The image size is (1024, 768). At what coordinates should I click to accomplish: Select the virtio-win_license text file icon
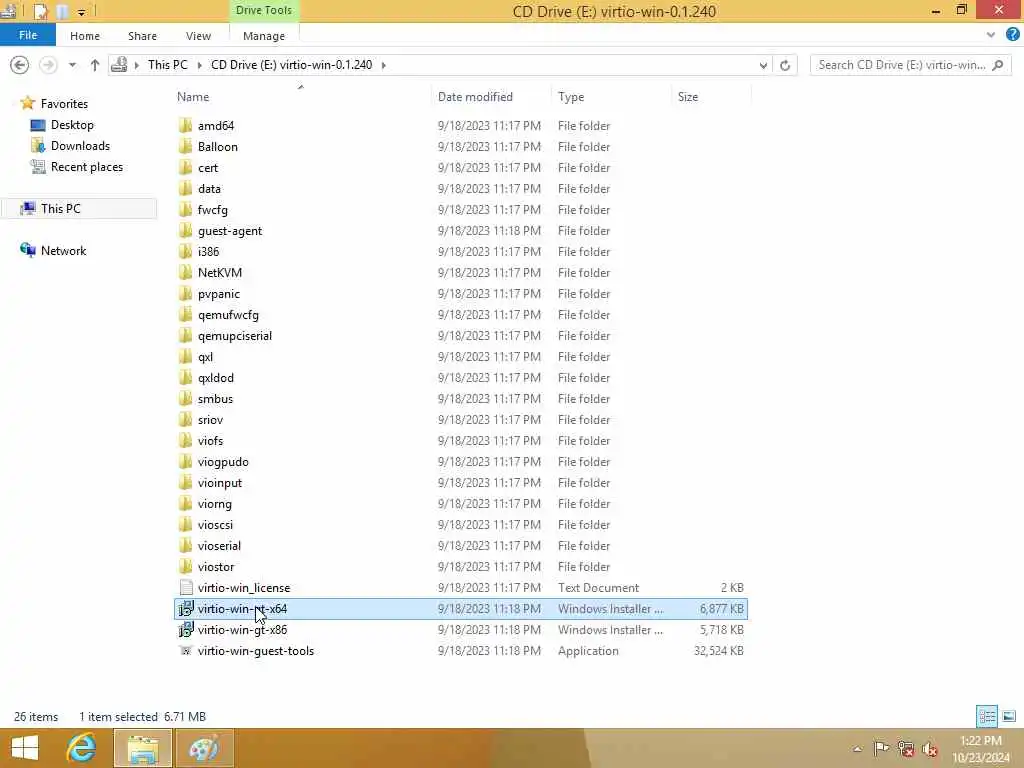point(185,587)
